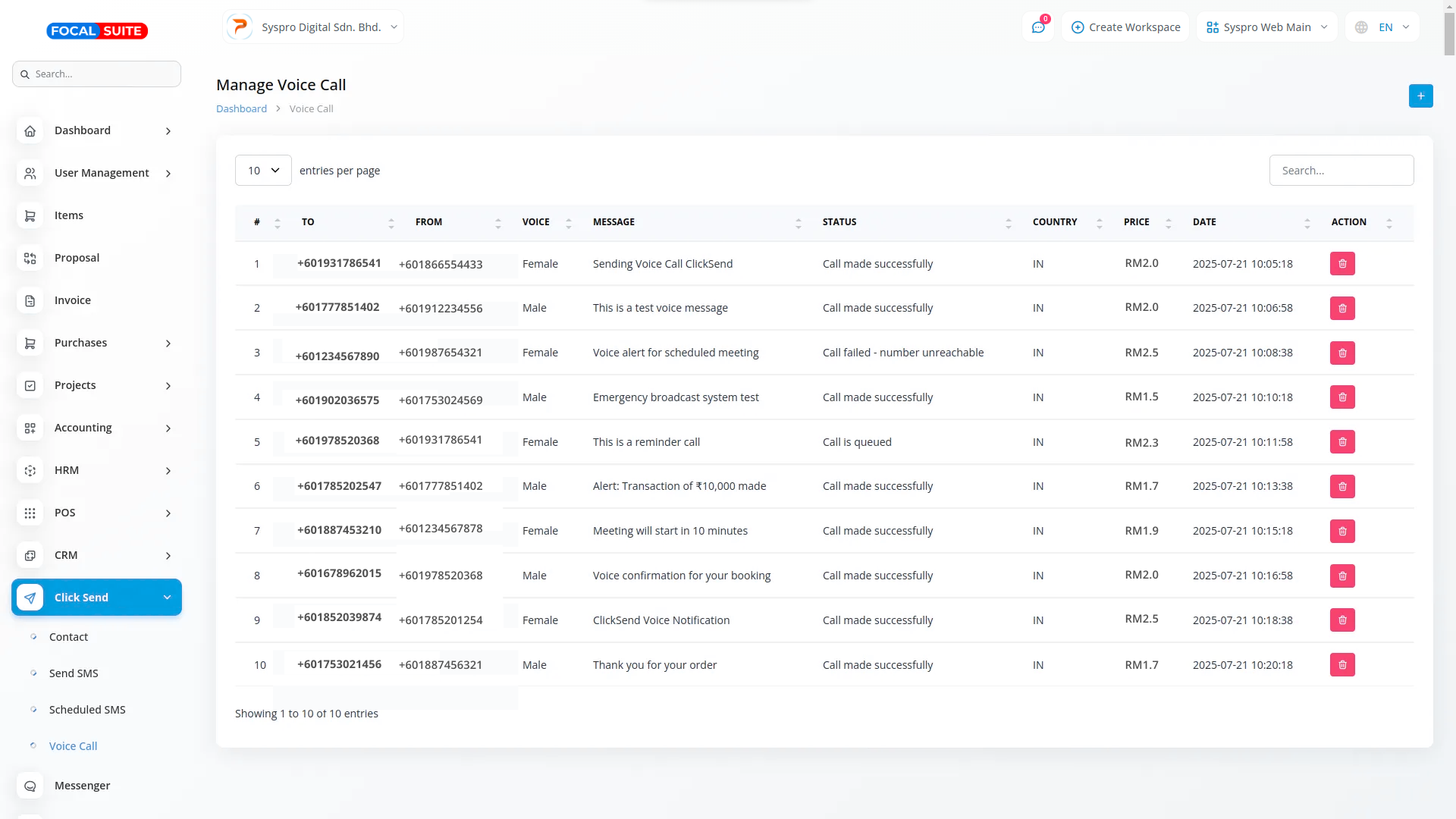Delete voice call row 5

1342,442
